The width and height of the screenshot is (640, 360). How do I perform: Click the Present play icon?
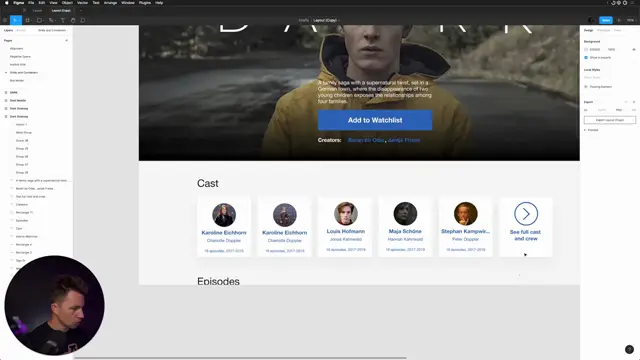click(x=619, y=20)
